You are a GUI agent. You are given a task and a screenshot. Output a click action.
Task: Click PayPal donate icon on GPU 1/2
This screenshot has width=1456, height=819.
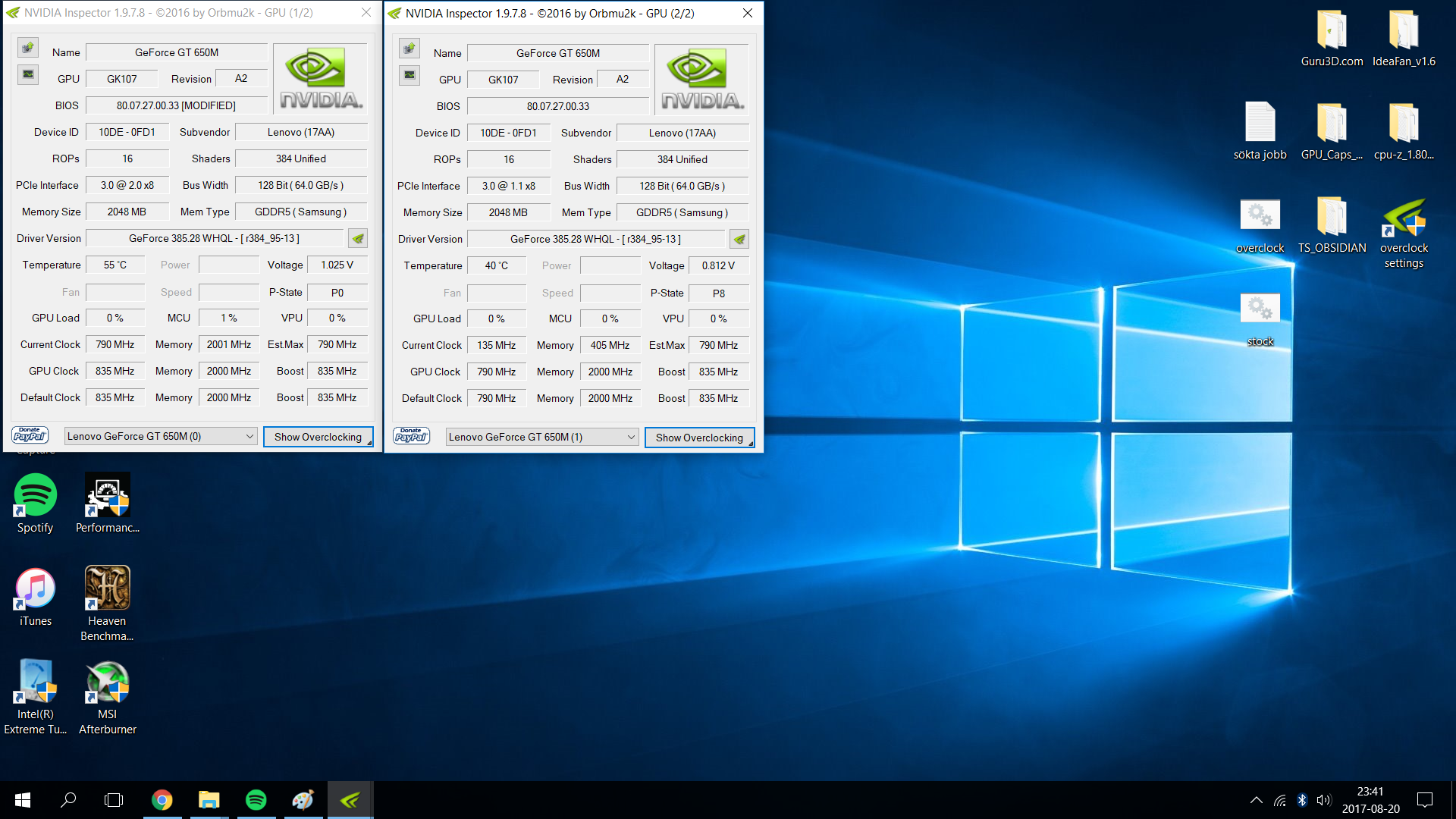coord(30,436)
